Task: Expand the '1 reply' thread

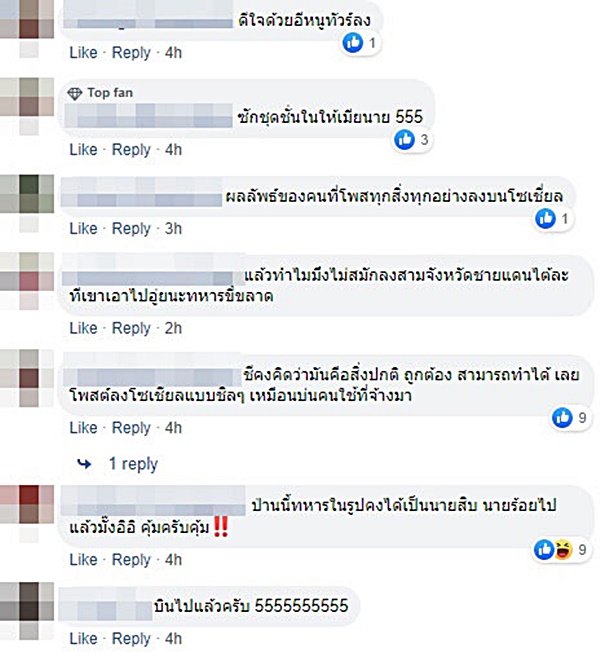Action: [x=133, y=464]
